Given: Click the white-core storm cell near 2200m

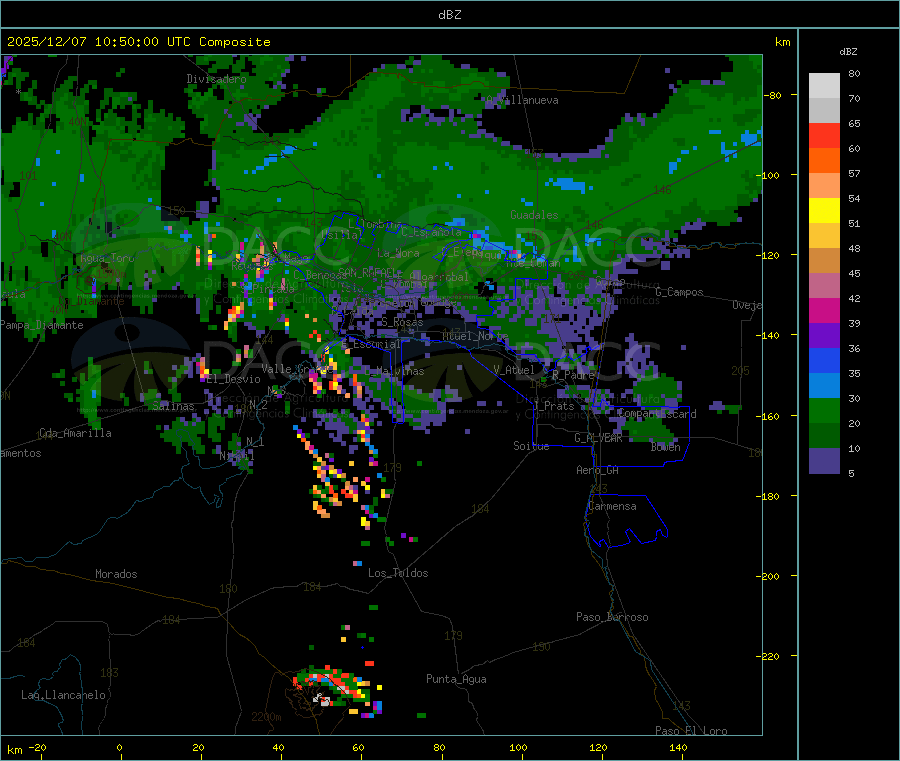Looking at the screenshot, I should (x=323, y=700).
